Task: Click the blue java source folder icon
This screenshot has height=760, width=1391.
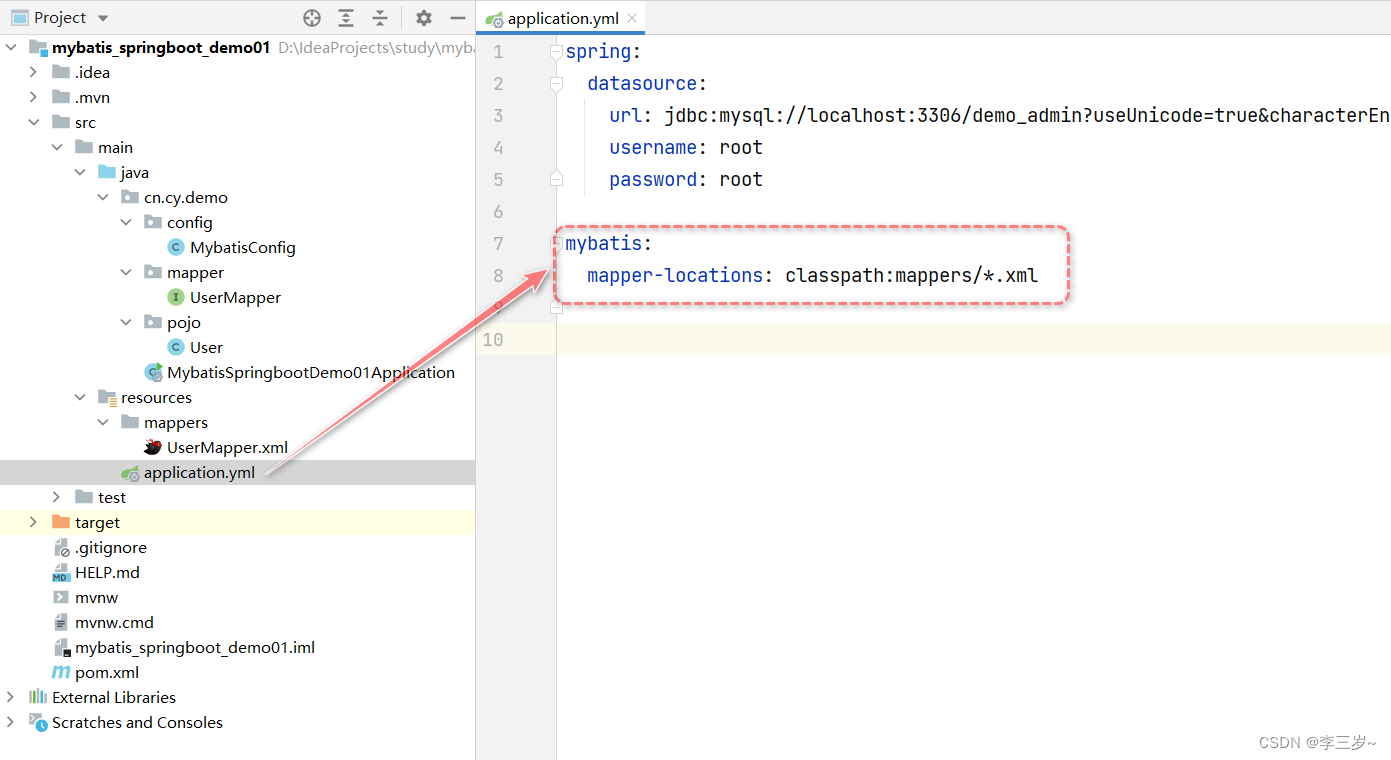Action: click(107, 172)
